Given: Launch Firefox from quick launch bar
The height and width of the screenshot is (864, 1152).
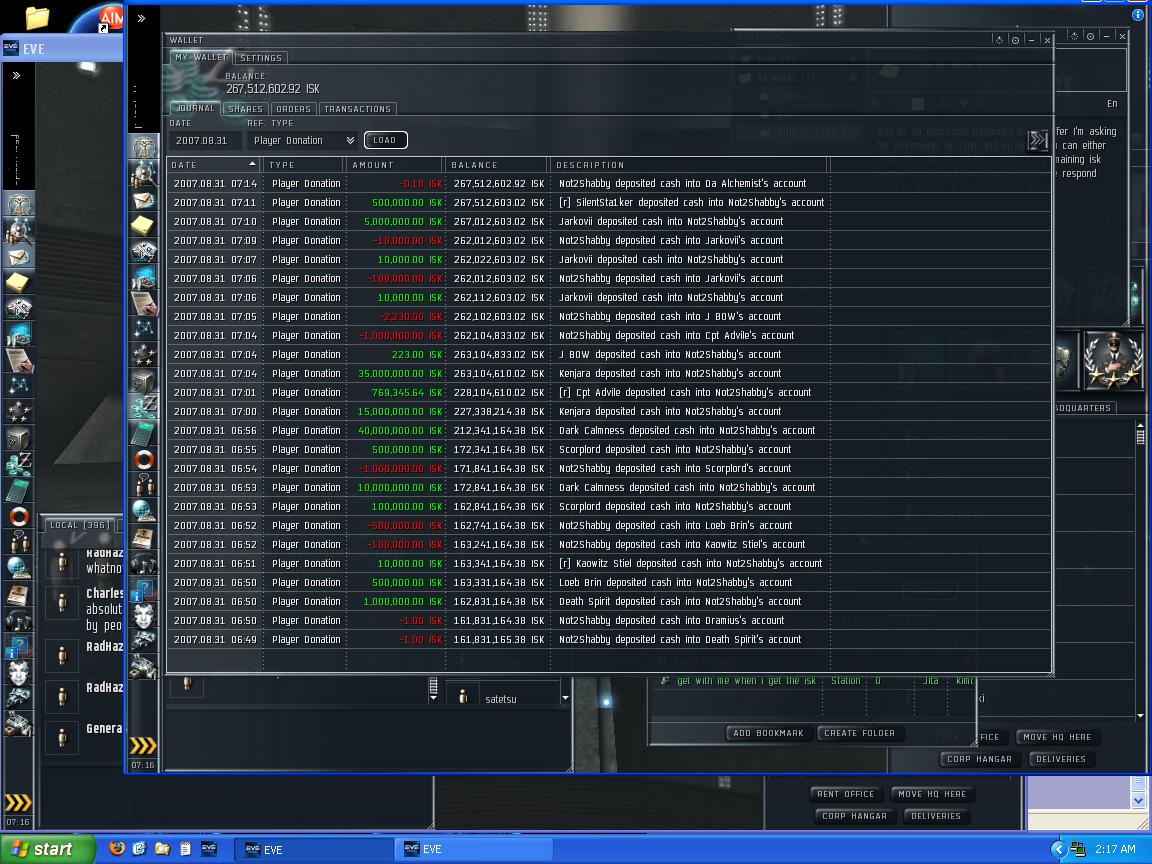Looking at the screenshot, I should (116, 849).
